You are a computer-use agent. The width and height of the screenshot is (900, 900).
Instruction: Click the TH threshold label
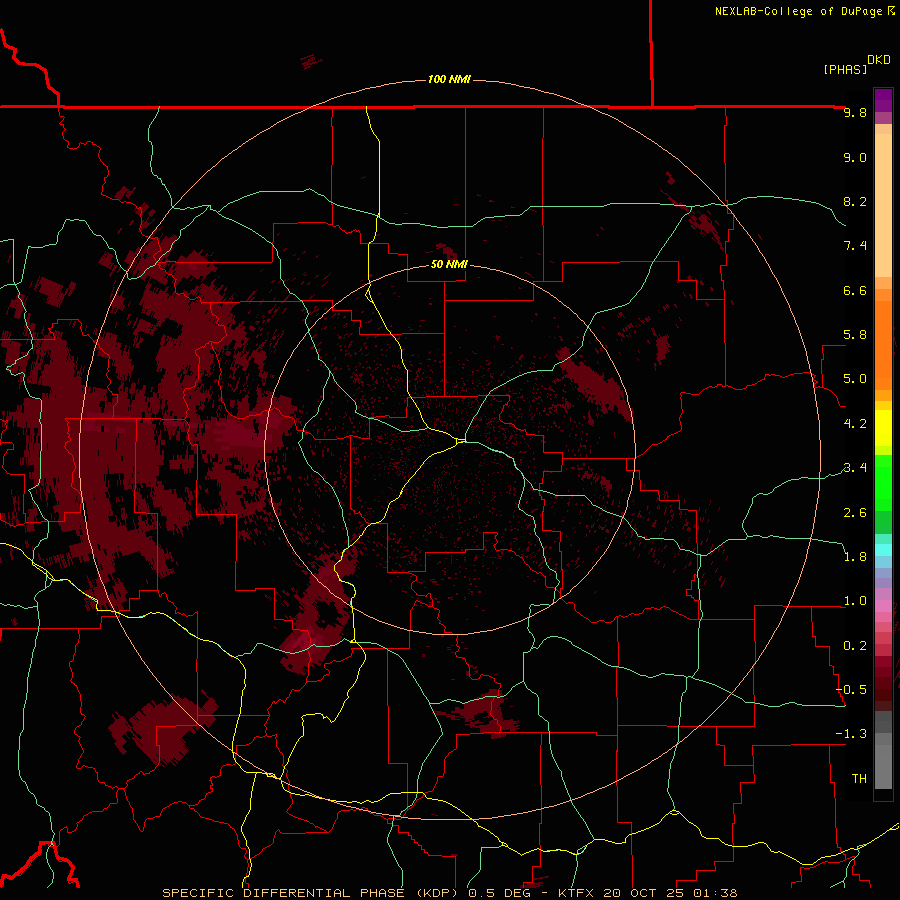(x=859, y=778)
